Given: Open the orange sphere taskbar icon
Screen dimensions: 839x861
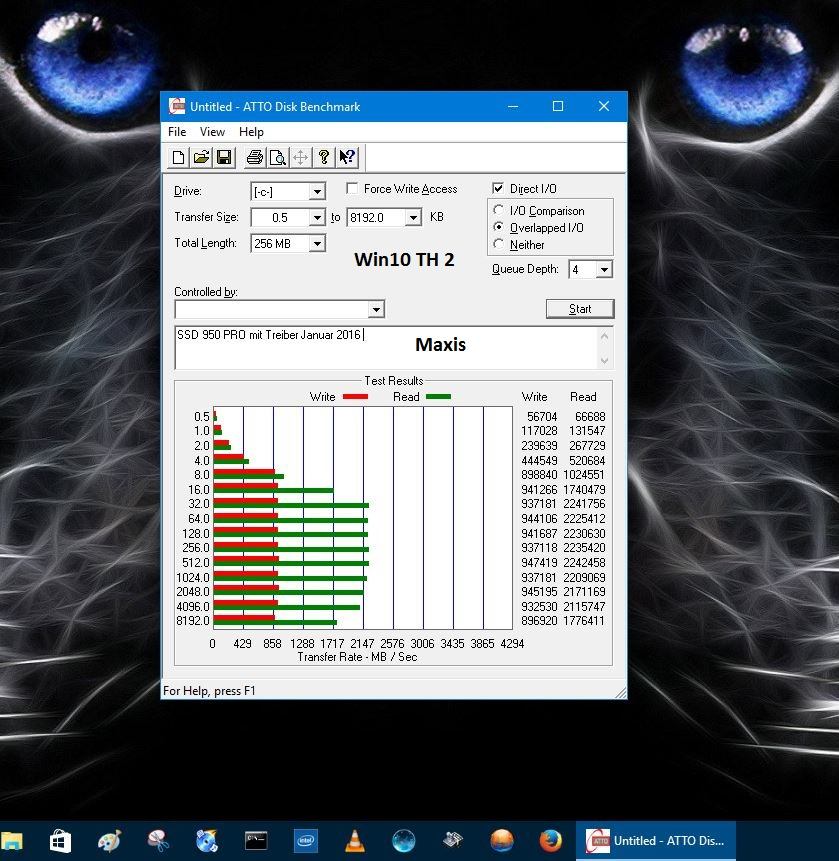Looking at the screenshot, I should [x=502, y=841].
